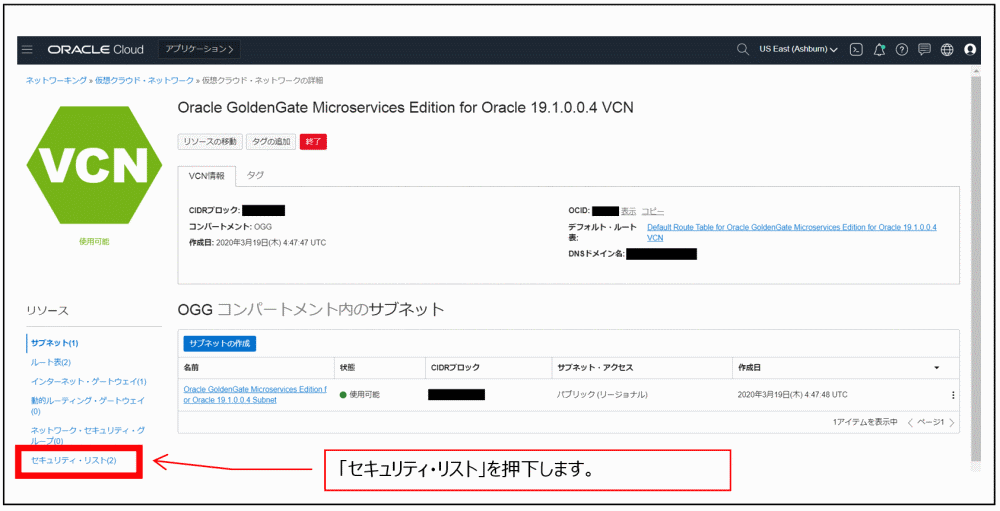The height and width of the screenshot is (511, 1000).
Task: Select インターネット・ゲートウェイ(1) resource
Action: 89,381
